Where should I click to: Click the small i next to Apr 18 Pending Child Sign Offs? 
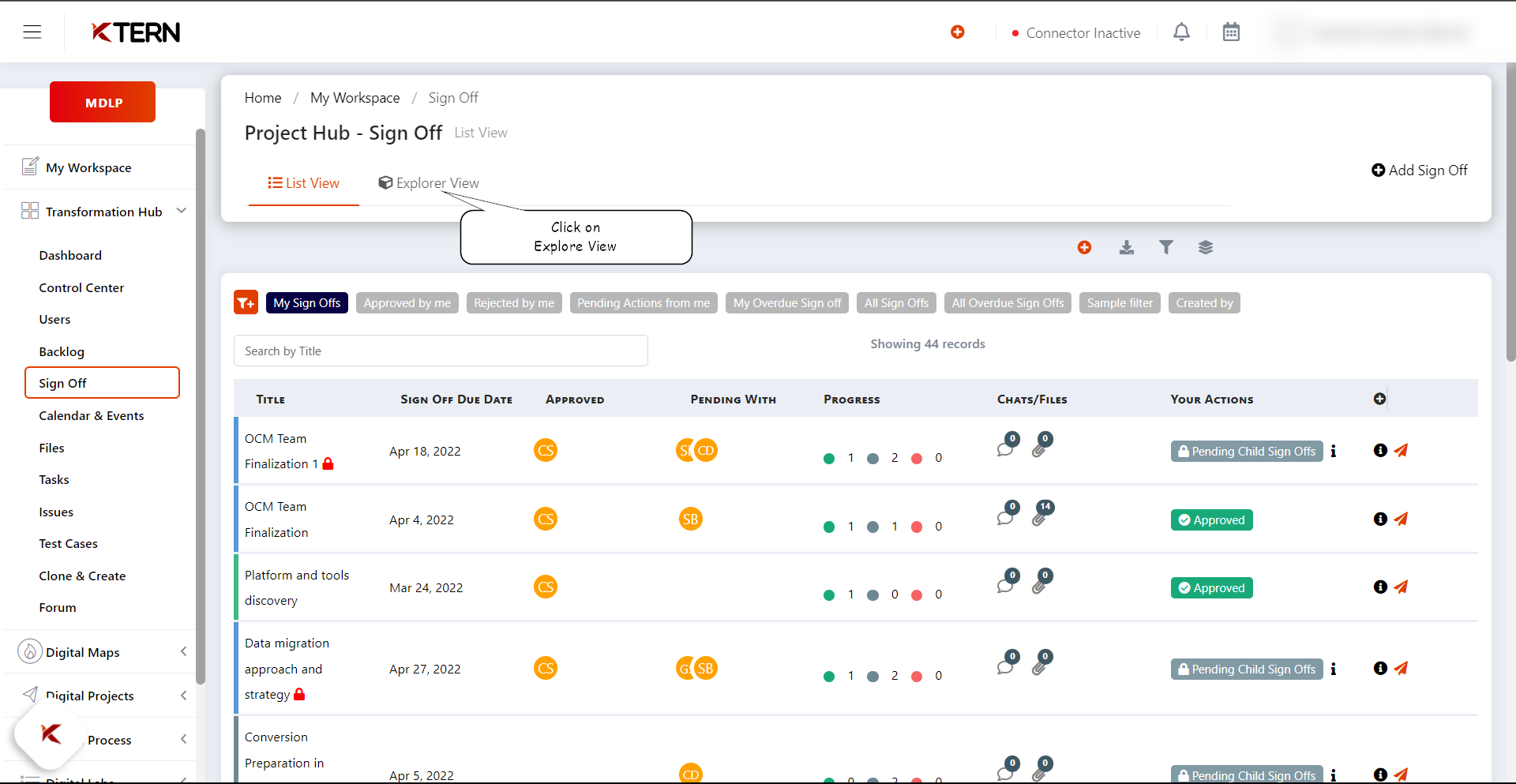click(x=1334, y=451)
